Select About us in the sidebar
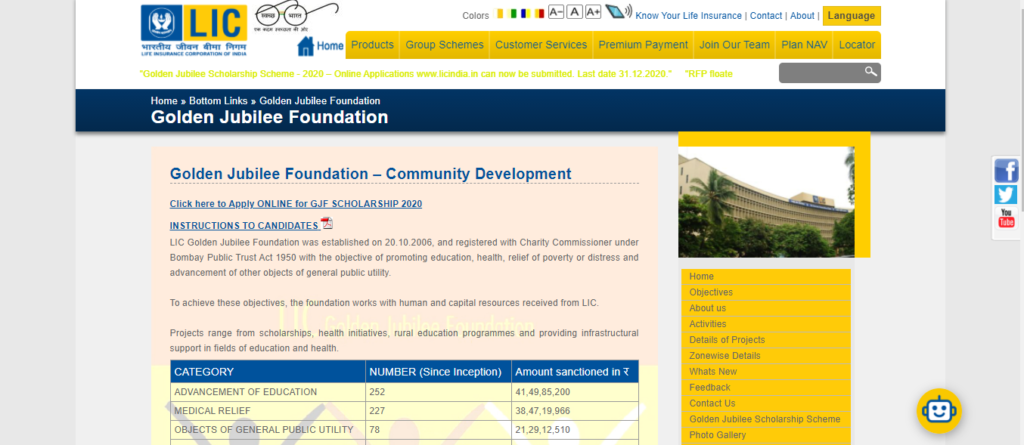1024x445 pixels. pyautogui.click(x=766, y=308)
